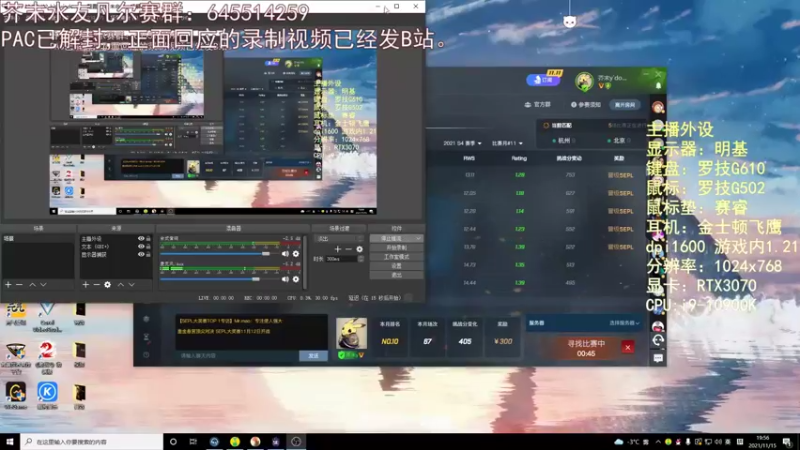Open Task View on the taskbar
Viewport: 800px width, 450px height.
point(193,441)
